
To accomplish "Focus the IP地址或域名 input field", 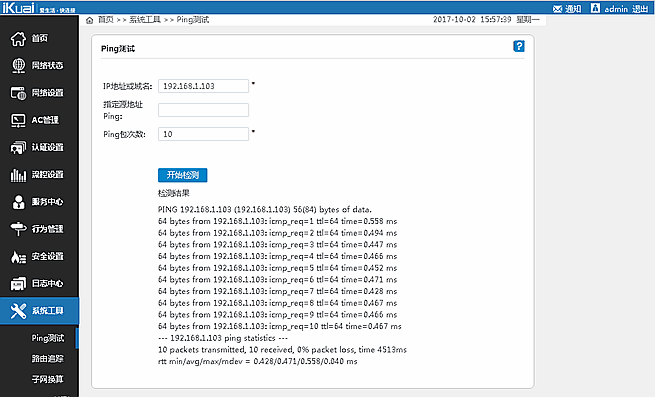I will click(x=203, y=86).
